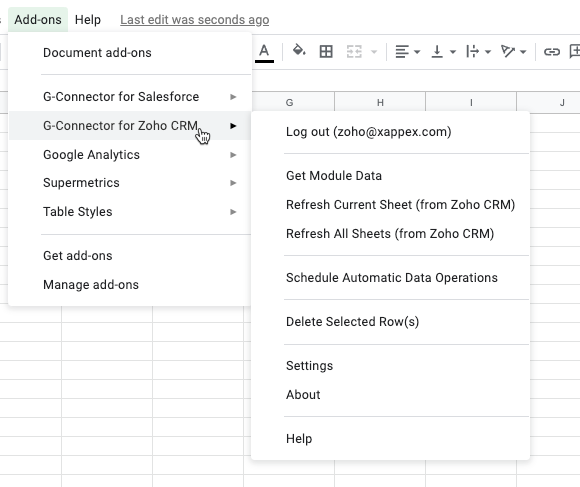Image resolution: width=580 pixels, height=487 pixels.
Task: Expand Table Styles submenu
Action: (129, 212)
